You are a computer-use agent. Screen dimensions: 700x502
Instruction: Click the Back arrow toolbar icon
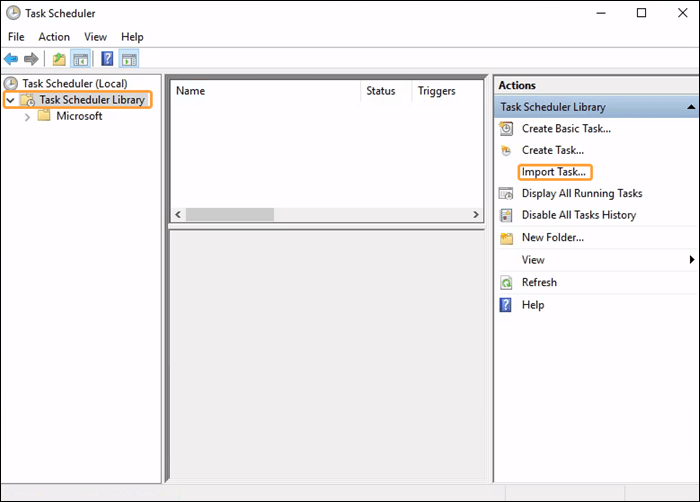pyautogui.click(x=11, y=59)
